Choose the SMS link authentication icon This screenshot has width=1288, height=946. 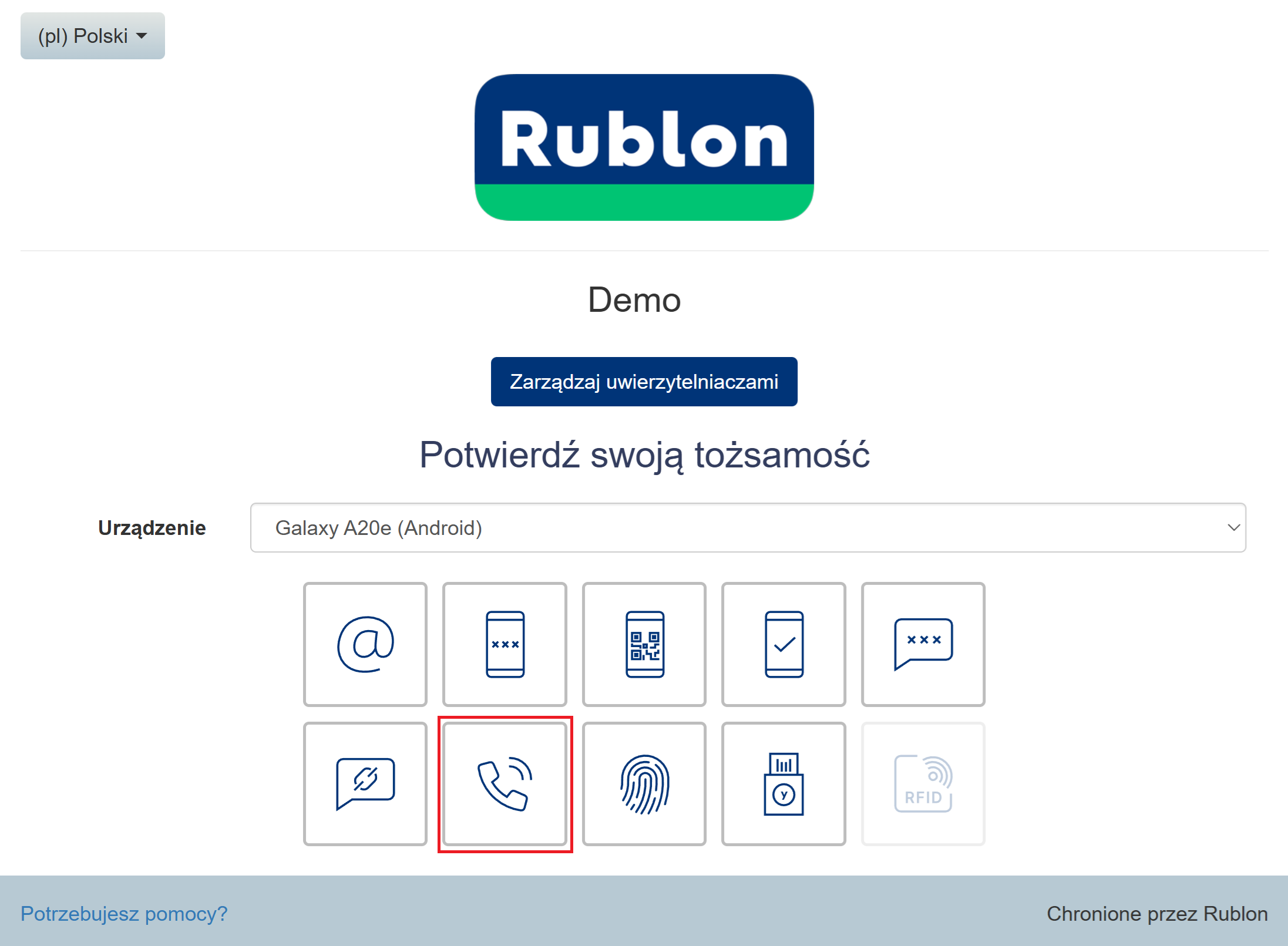[365, 784]
